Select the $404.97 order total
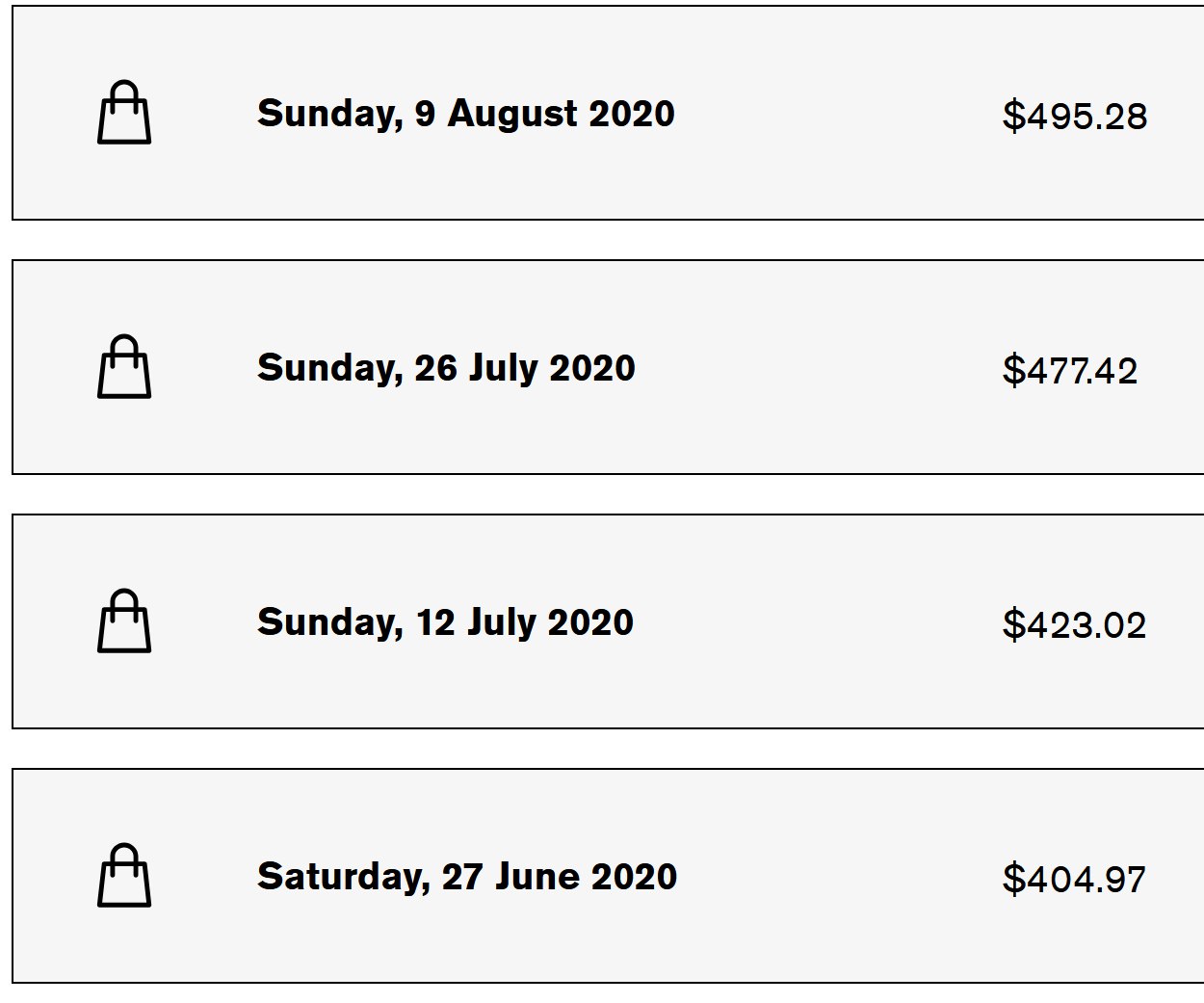The image size is (1204, 1003). tap(1074, 880)
